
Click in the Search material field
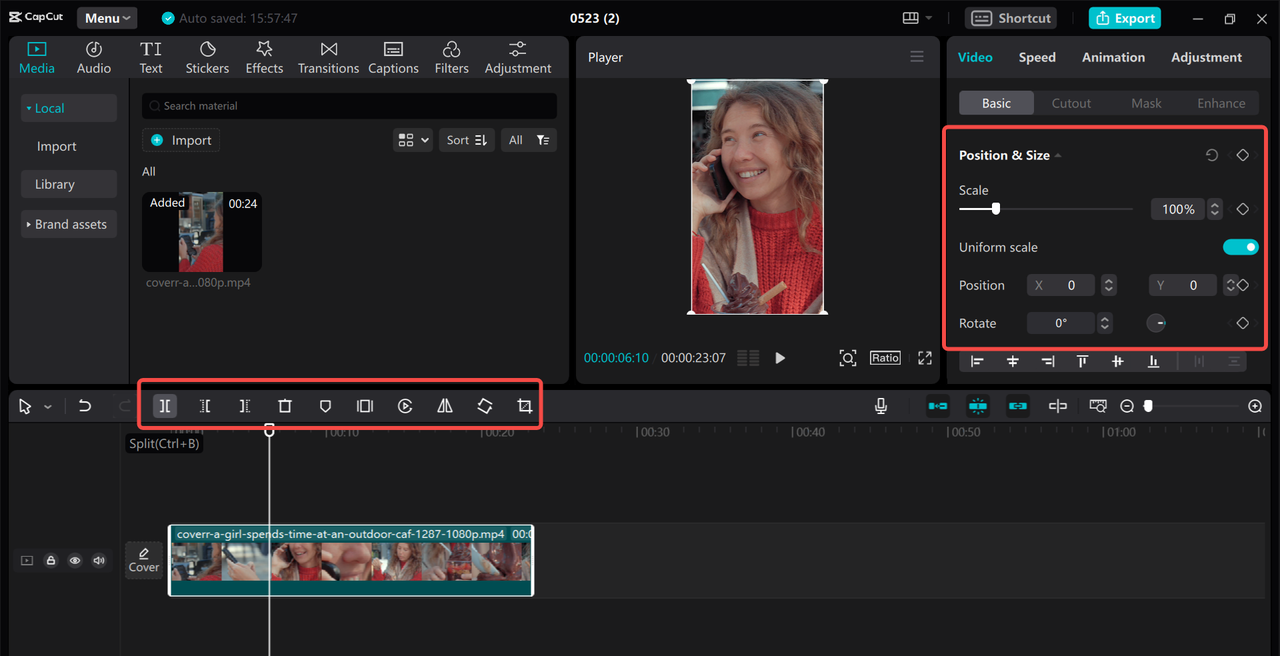pyautogui.click(x=349, y=106)
